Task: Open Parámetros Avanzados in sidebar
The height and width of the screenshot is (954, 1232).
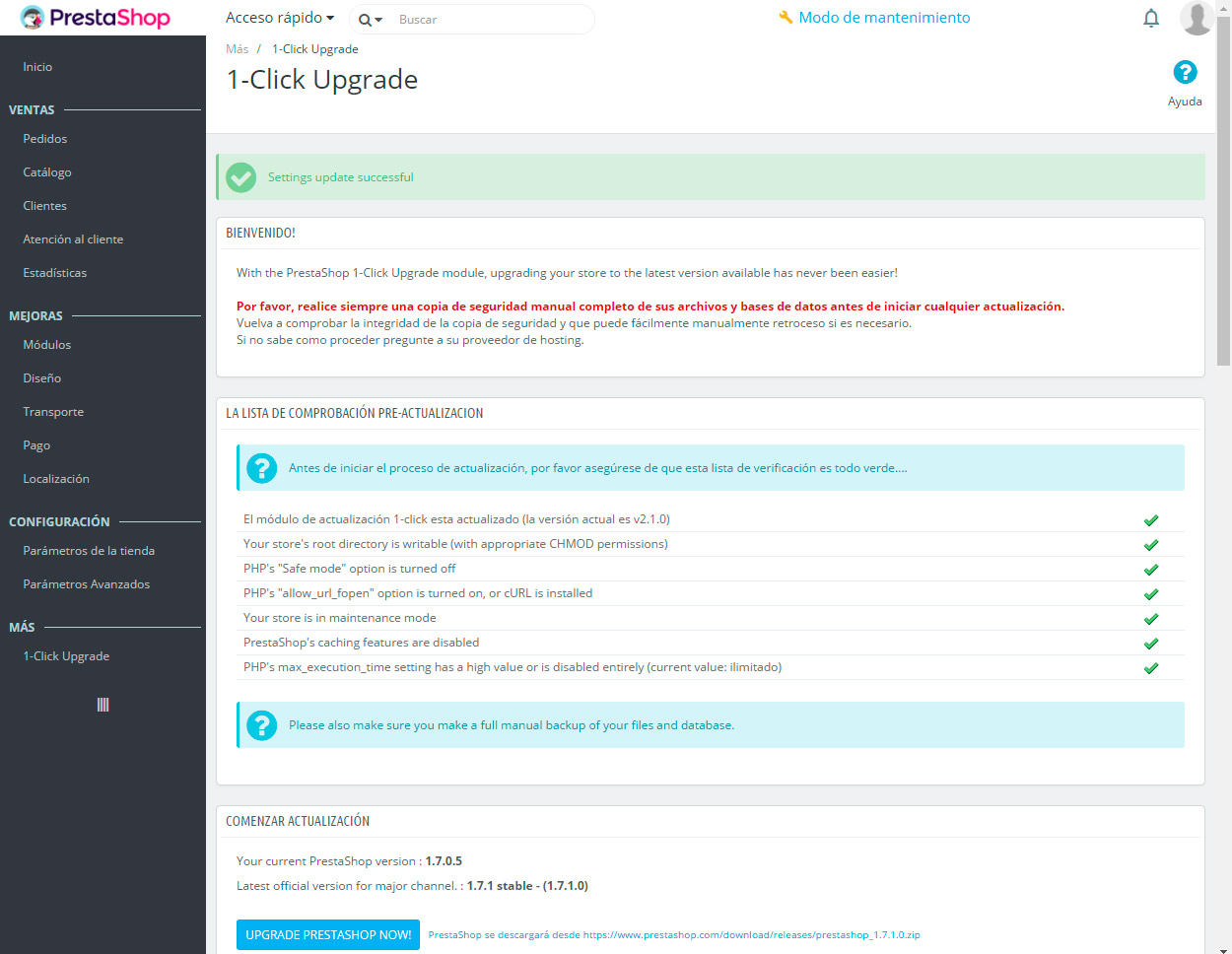Action: tap(87, 584)
